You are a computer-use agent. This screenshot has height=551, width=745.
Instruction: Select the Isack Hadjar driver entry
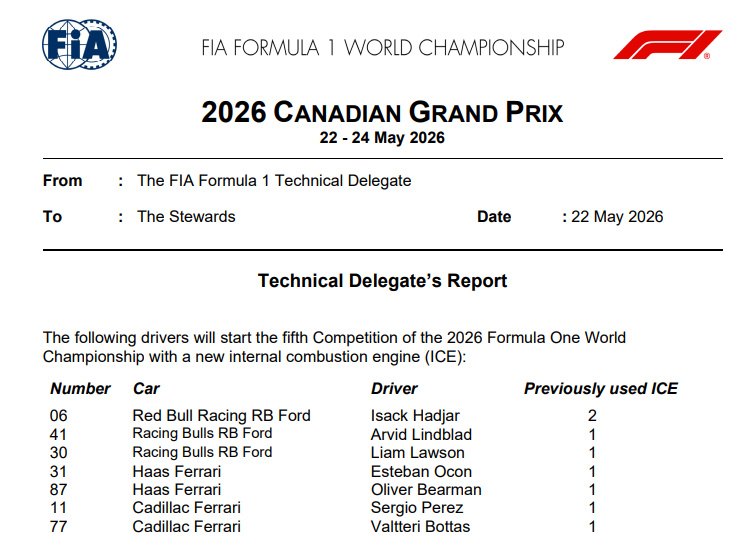(x=415, y=416)
